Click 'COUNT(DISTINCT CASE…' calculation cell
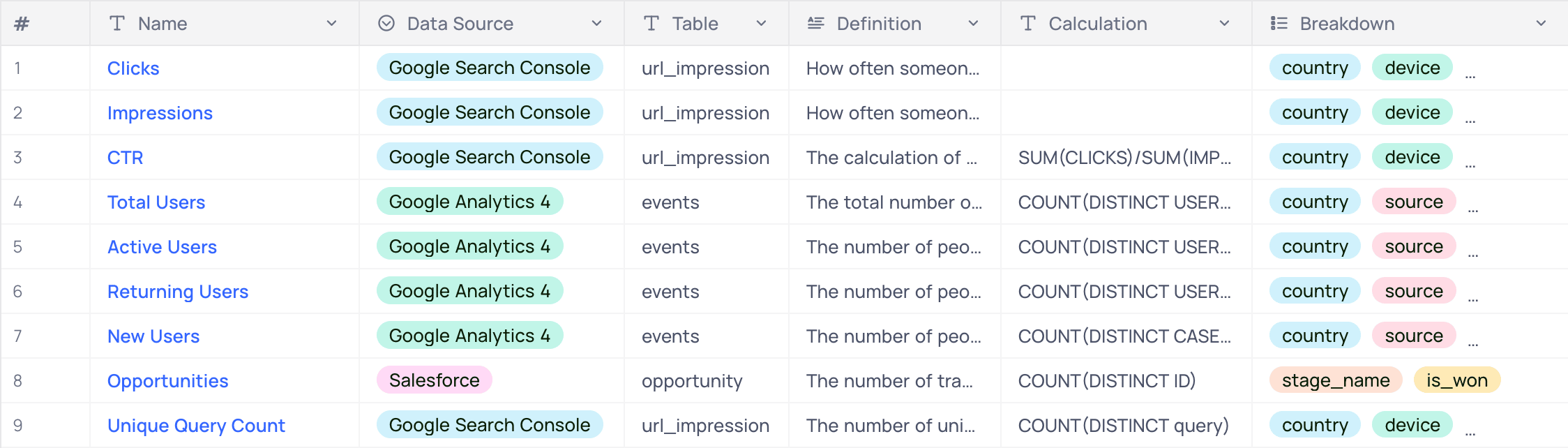This screenshot has height=448, width=1568. click(1125, 336)
